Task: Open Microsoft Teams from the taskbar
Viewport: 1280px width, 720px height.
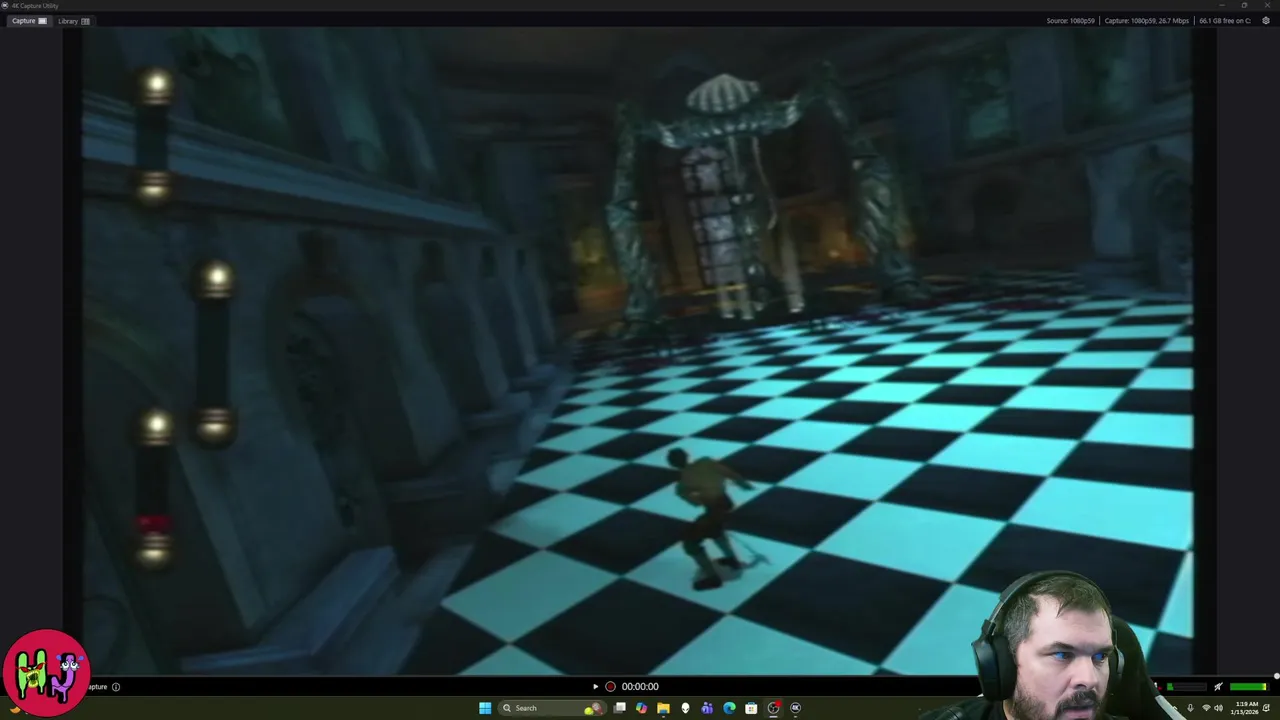Action: click(x=707, y=708)
